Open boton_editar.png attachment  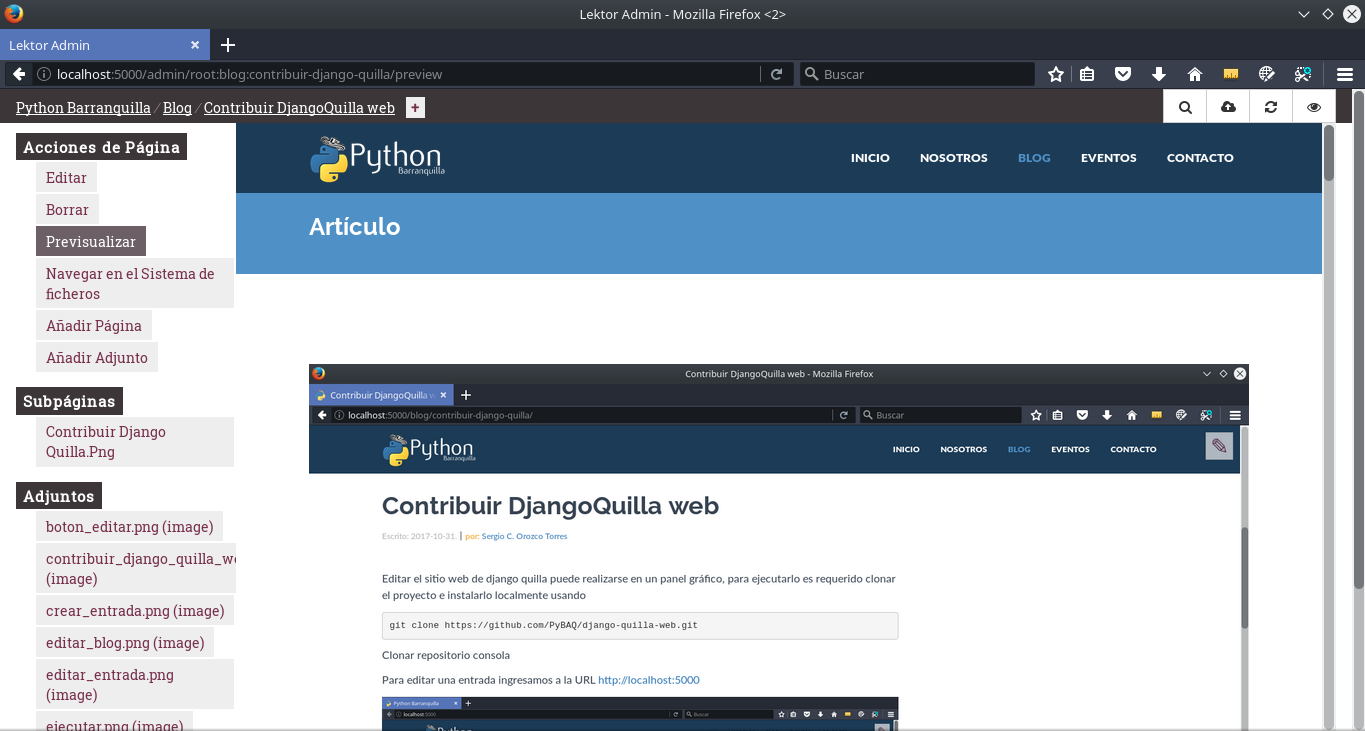point(130,527)
